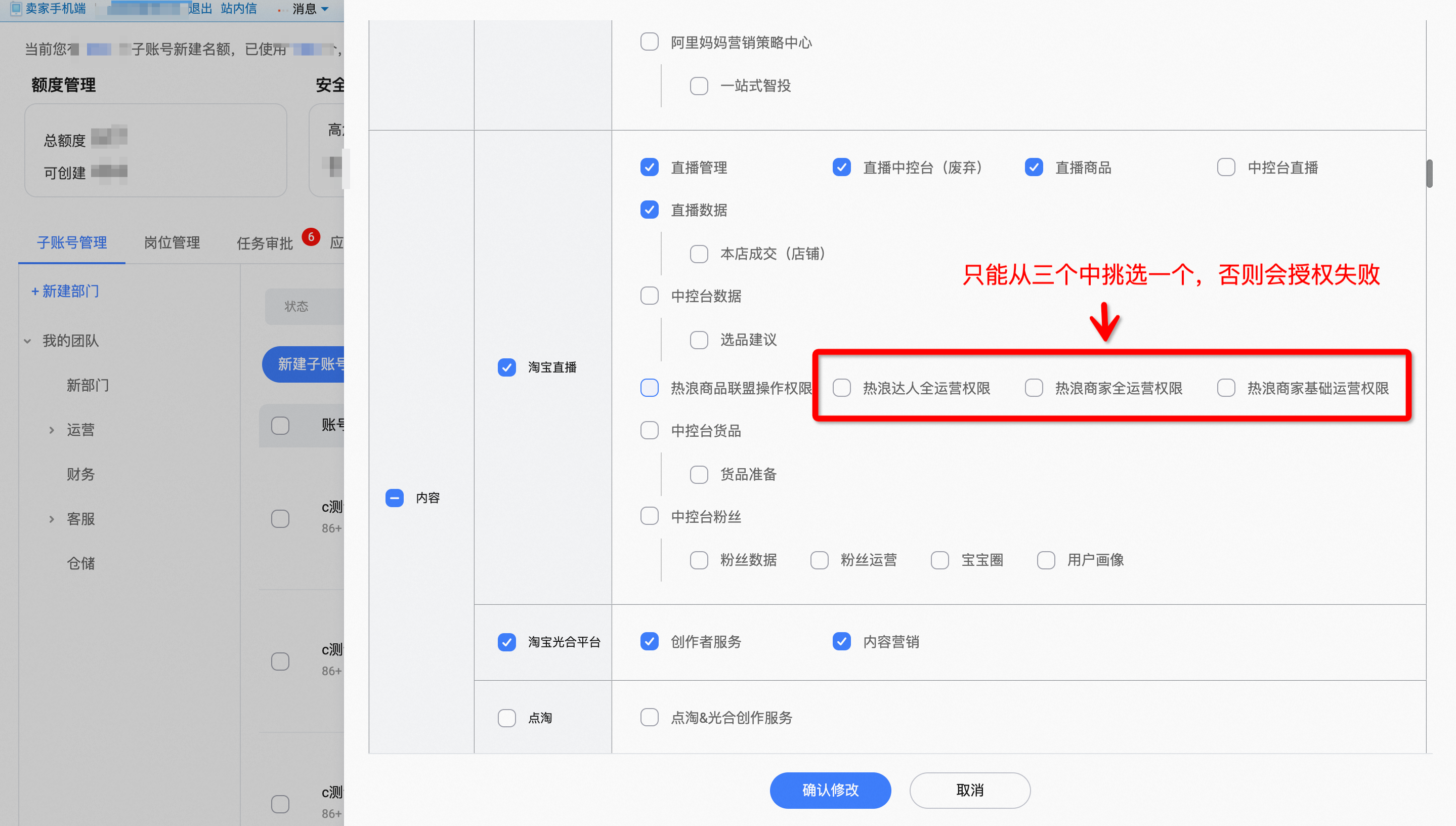This screenshot has width=1456, height=826.
Task: Open 站内信 link
Action: pos(239,9)
